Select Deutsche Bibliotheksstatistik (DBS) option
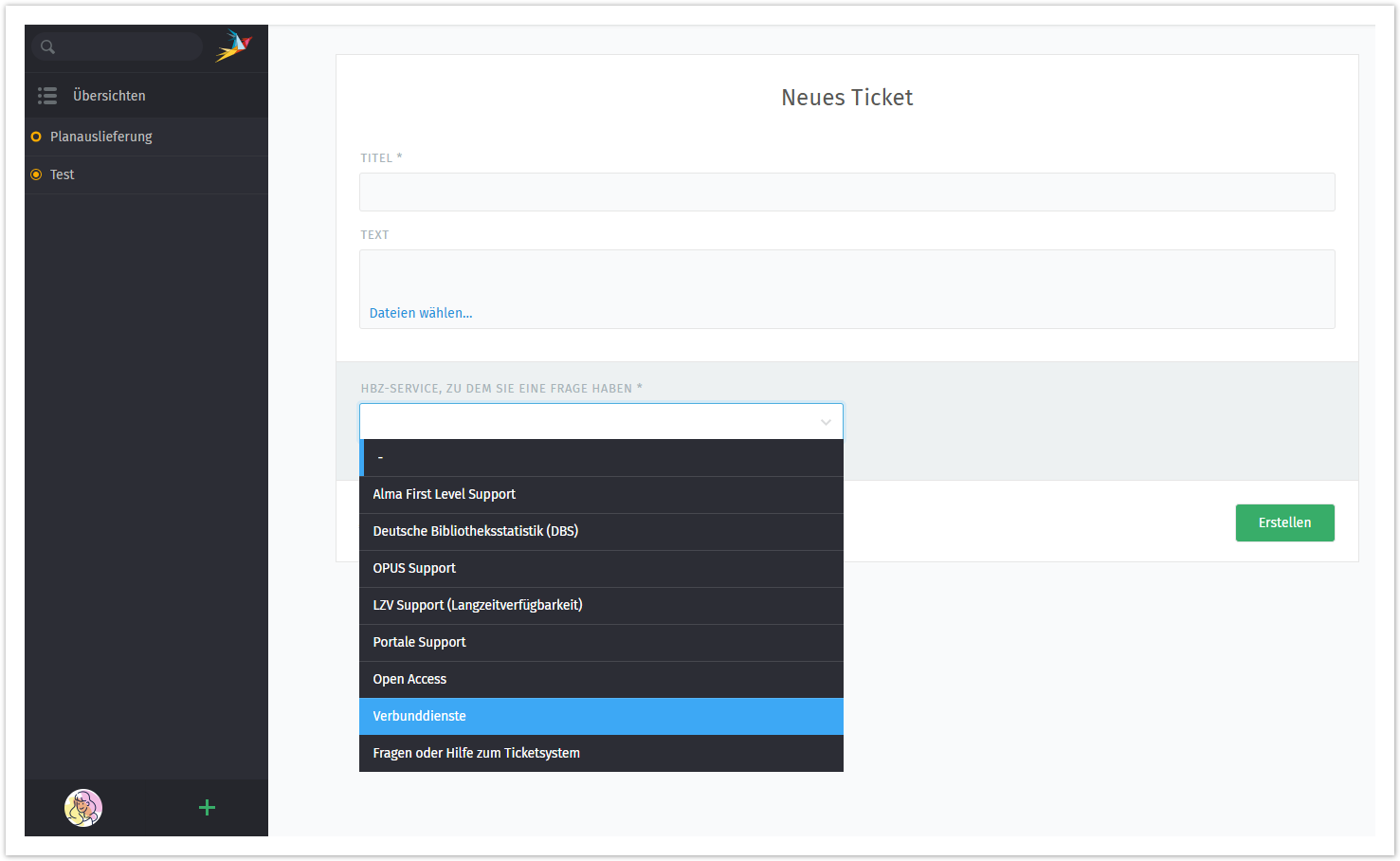This screenshot has height=861, width=1400. pos(601,531)
